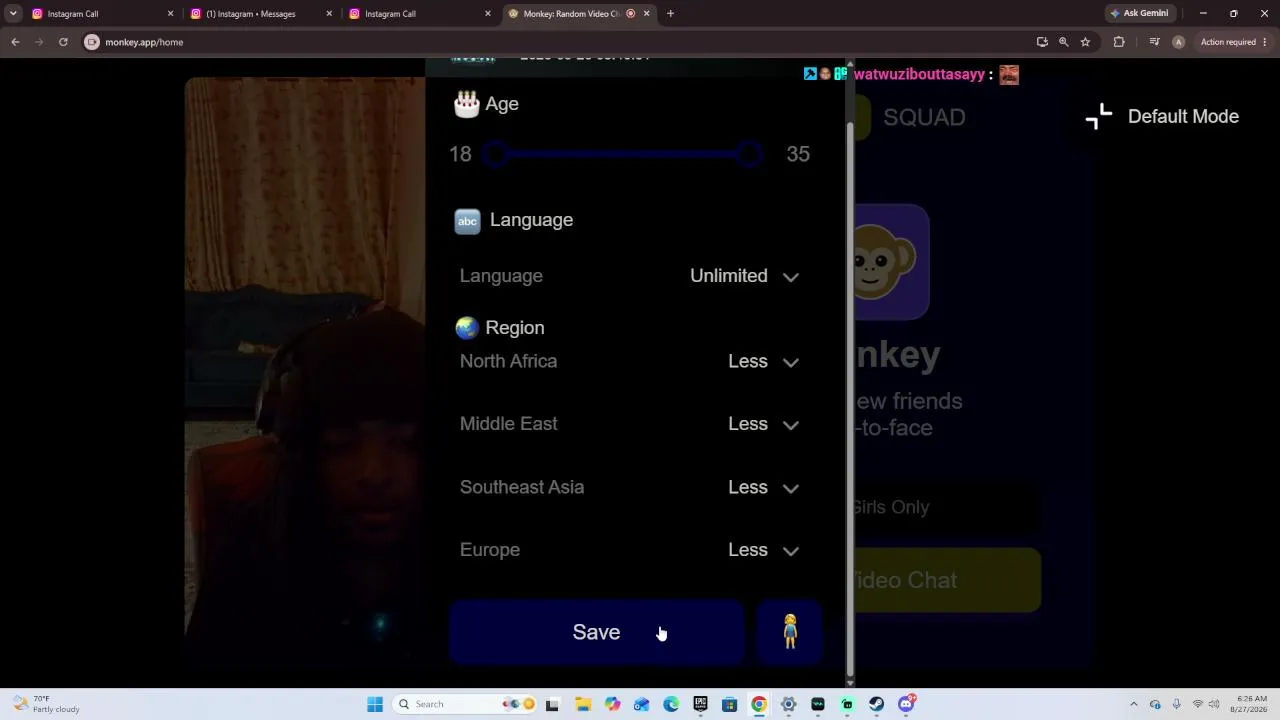1280x720 pixels.
Task: Ask Gemini from the title bar
Action: pos(1139,14)
